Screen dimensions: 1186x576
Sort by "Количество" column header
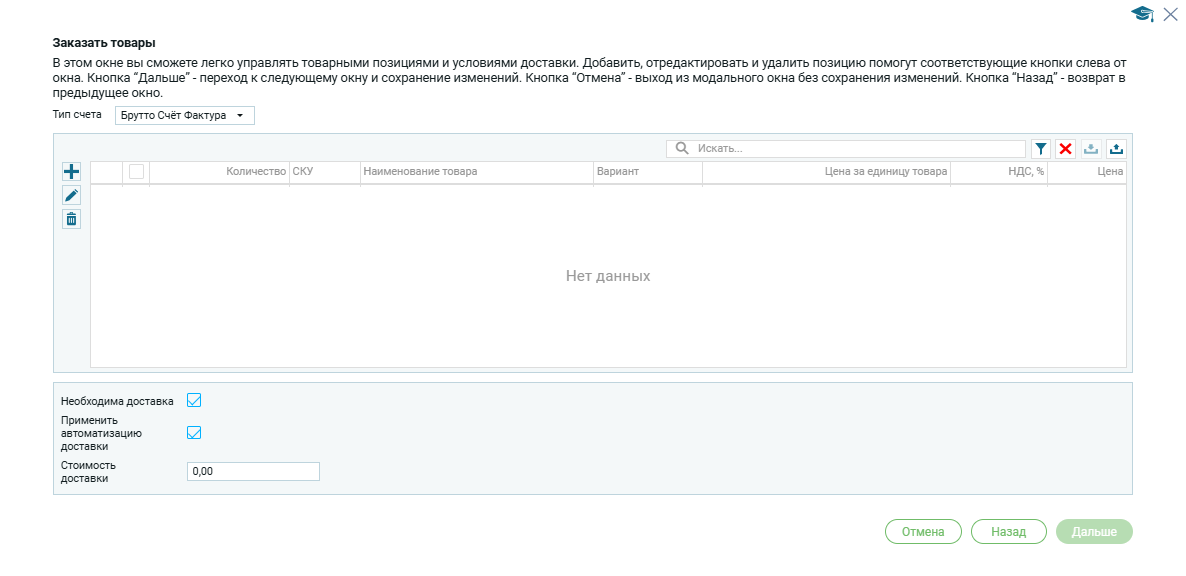(x=256, y=172)
